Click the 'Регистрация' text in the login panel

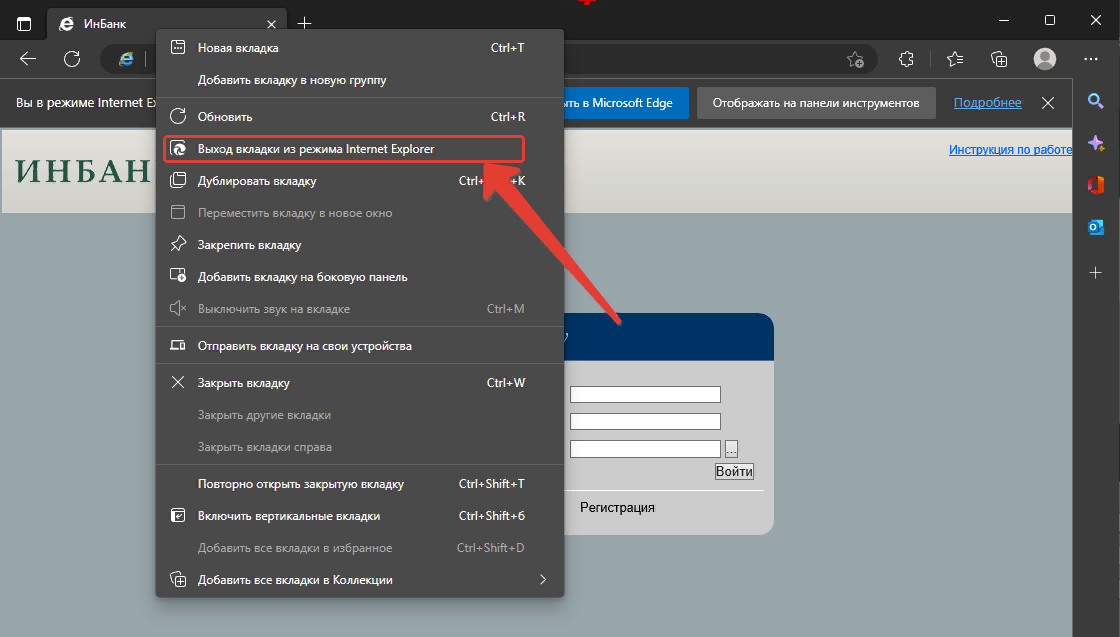pos(617,508)
